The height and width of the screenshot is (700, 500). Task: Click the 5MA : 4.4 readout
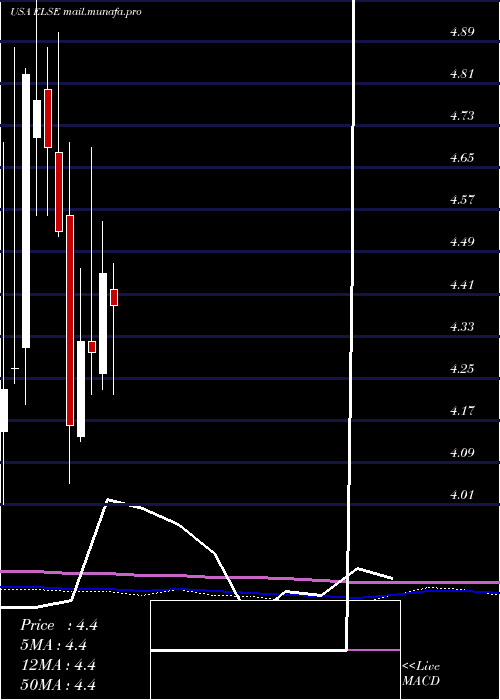click(53, 645)
